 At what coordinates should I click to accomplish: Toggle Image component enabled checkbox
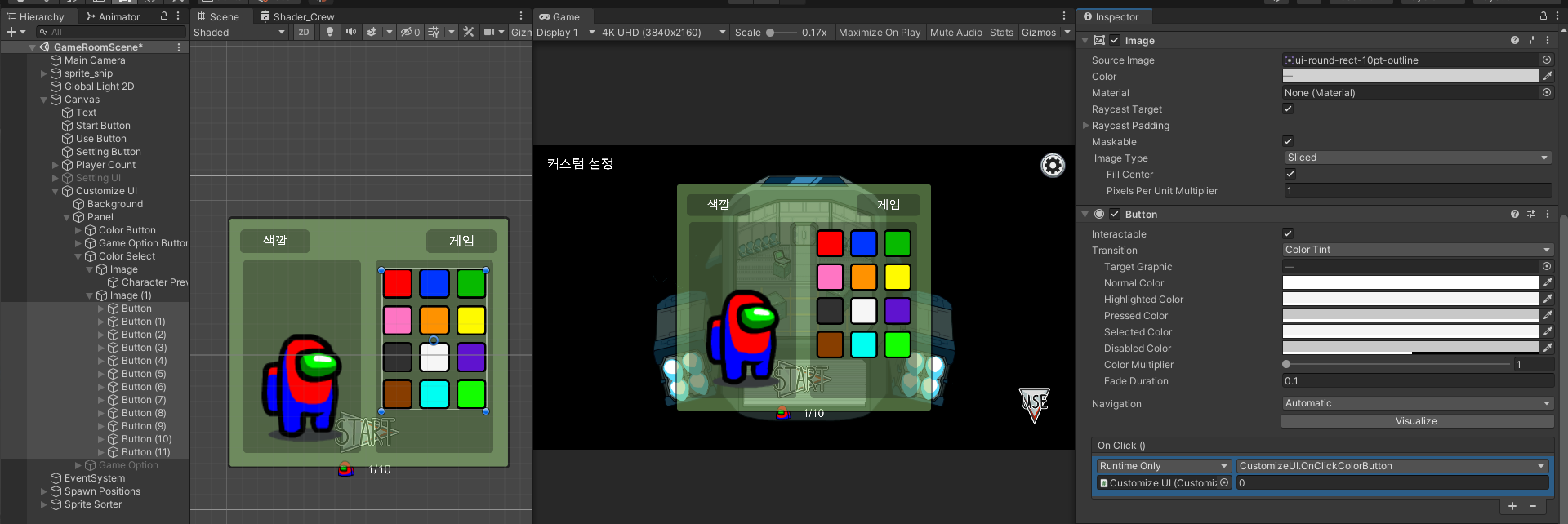pos(1115,40)
